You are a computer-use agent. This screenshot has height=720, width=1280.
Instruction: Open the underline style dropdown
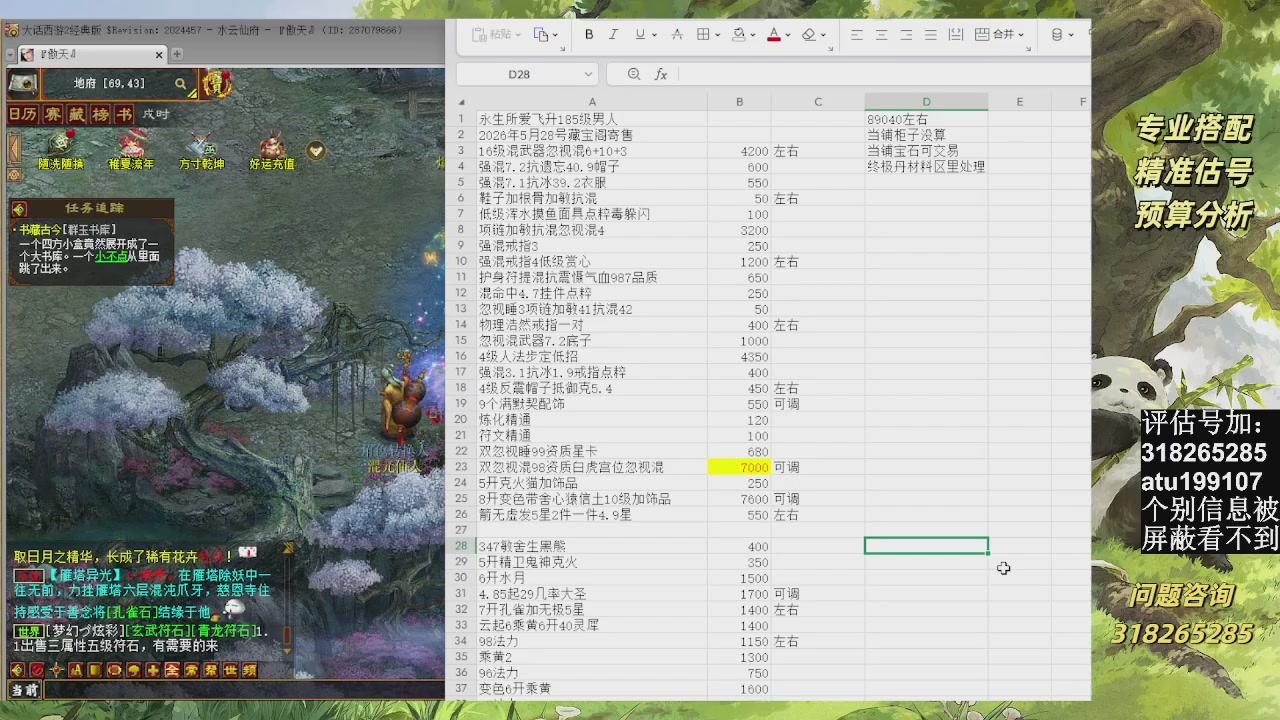[654, 35]
